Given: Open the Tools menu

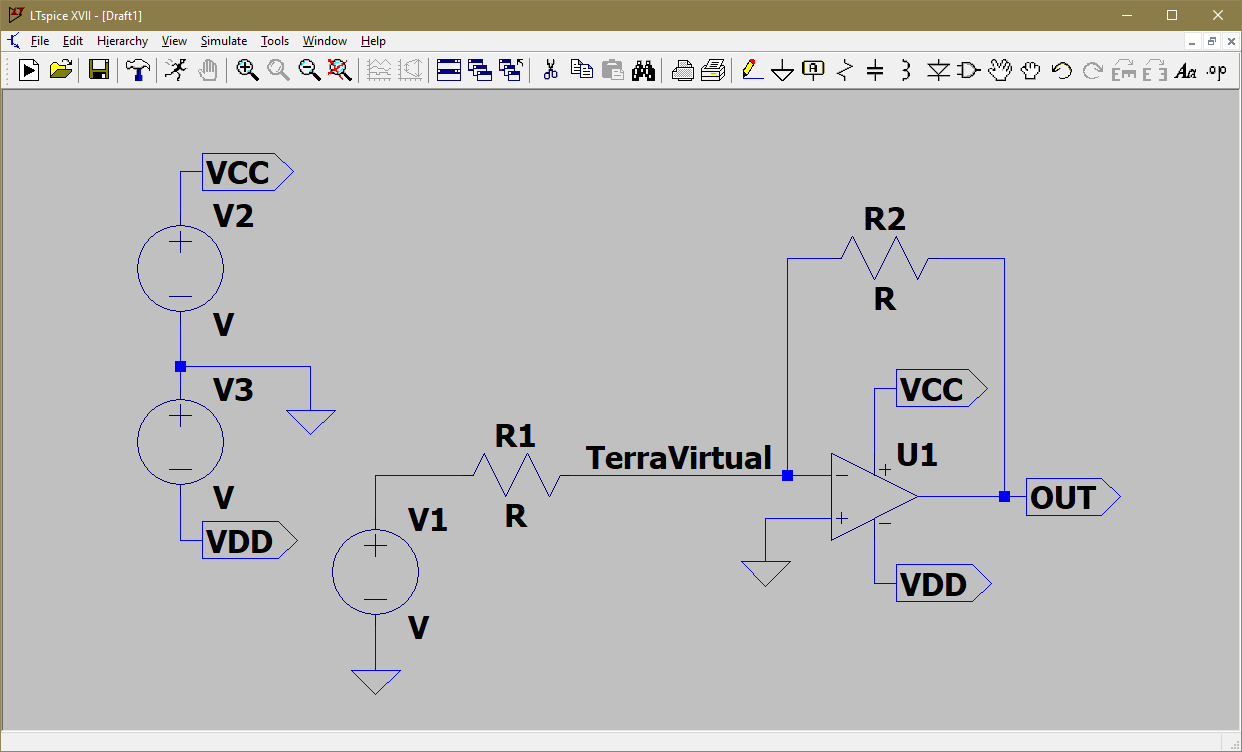Looking at the screenshot, I should coord(274,41).
